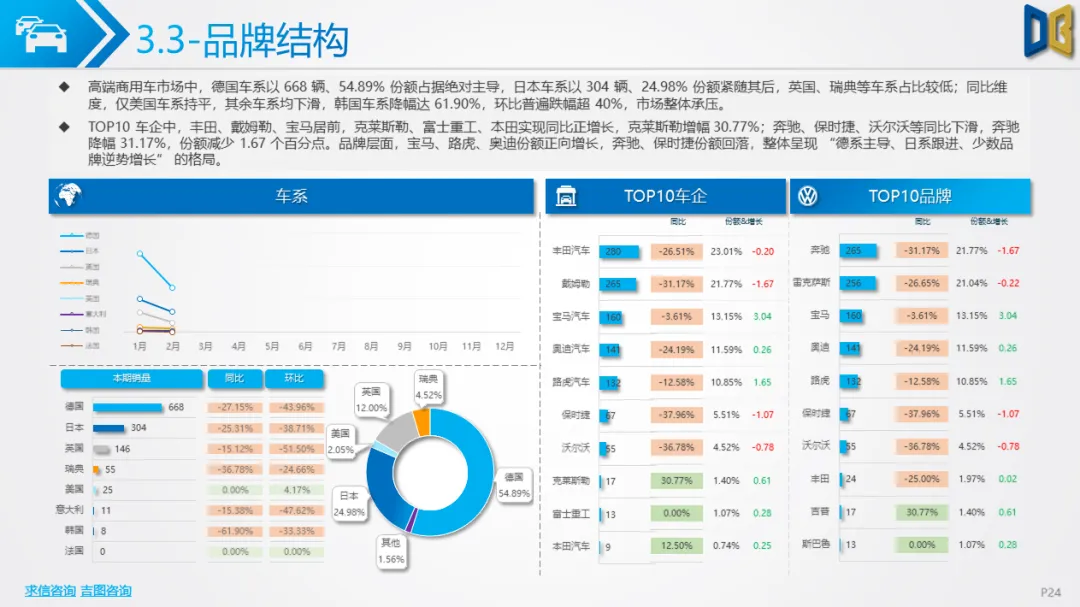Viewport: 1080px width, 607px height.
Task: Select the 法国 legend entry in the line chart
Action: [x=80, y=346]
